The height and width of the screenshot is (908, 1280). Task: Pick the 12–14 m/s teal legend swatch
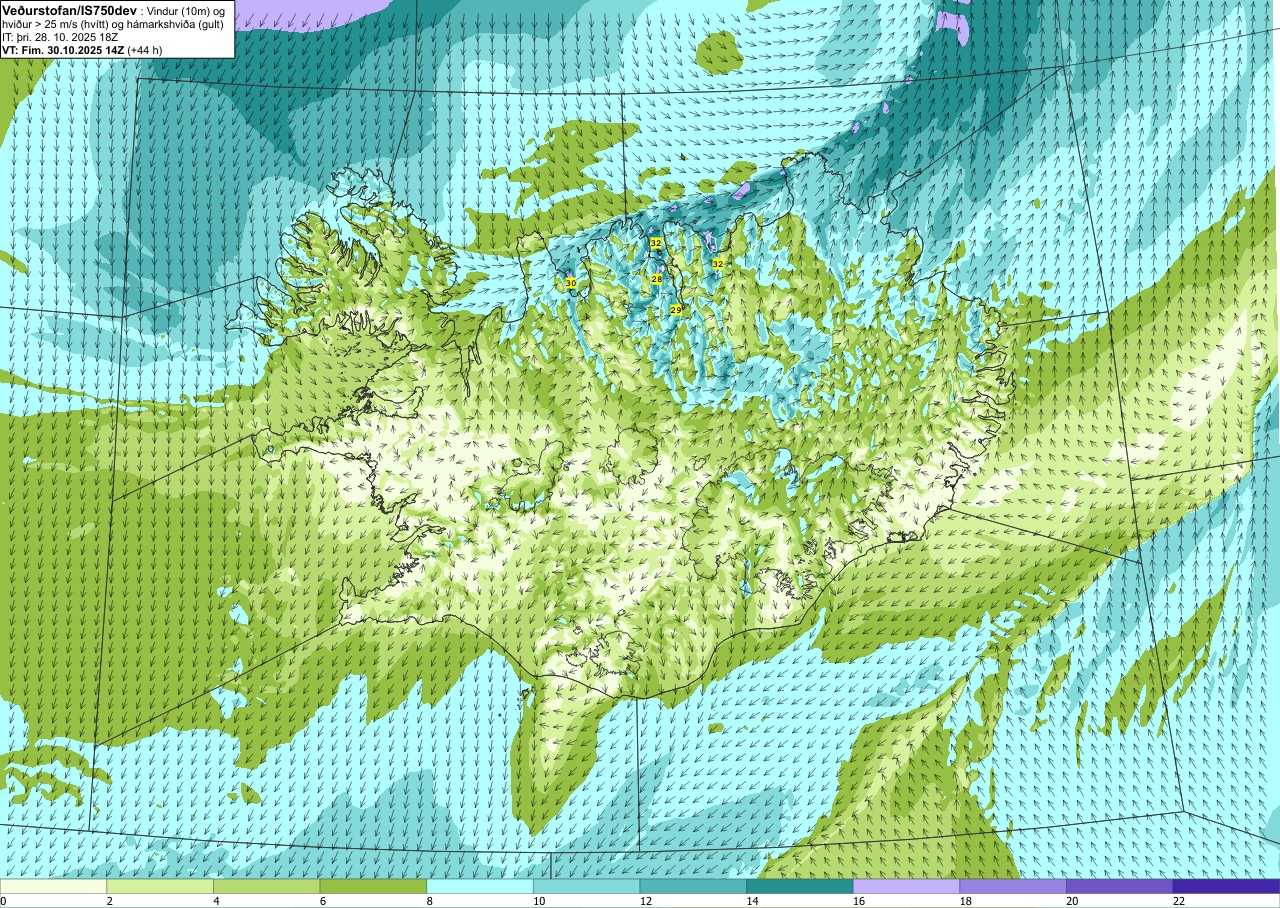click(x=693, y=886)
